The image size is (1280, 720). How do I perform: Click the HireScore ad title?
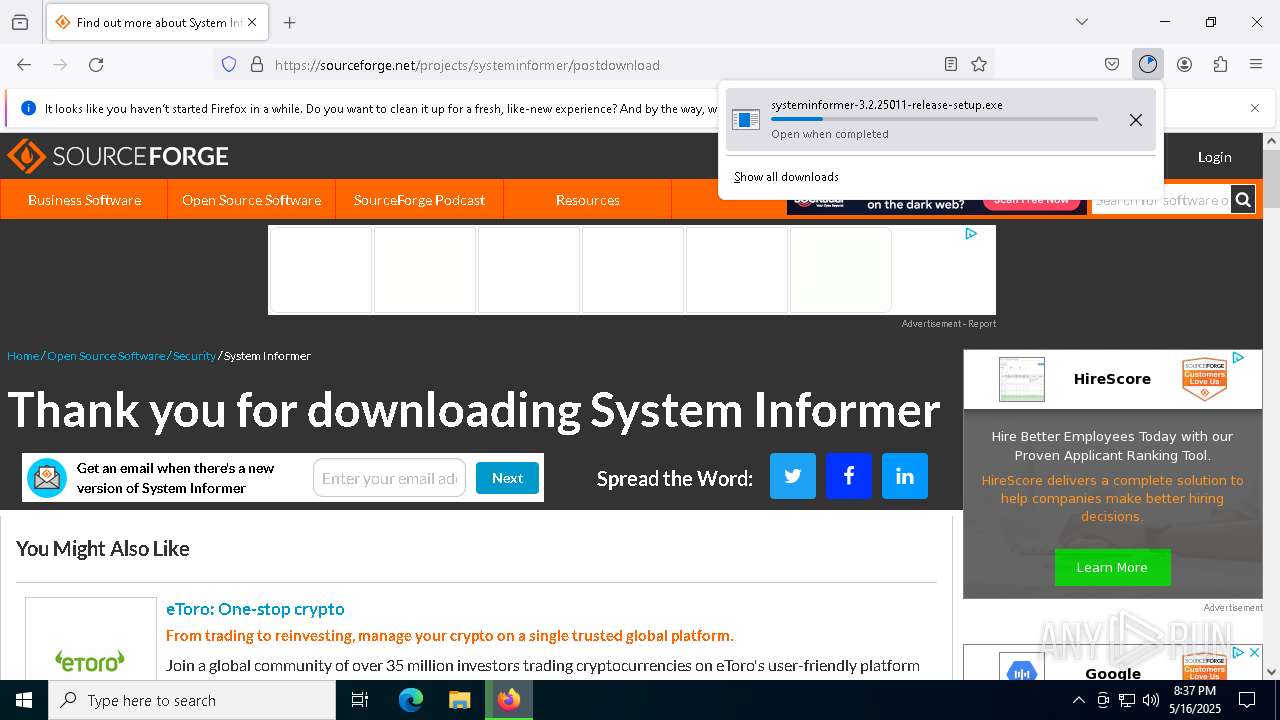[x=1112, y=379]
